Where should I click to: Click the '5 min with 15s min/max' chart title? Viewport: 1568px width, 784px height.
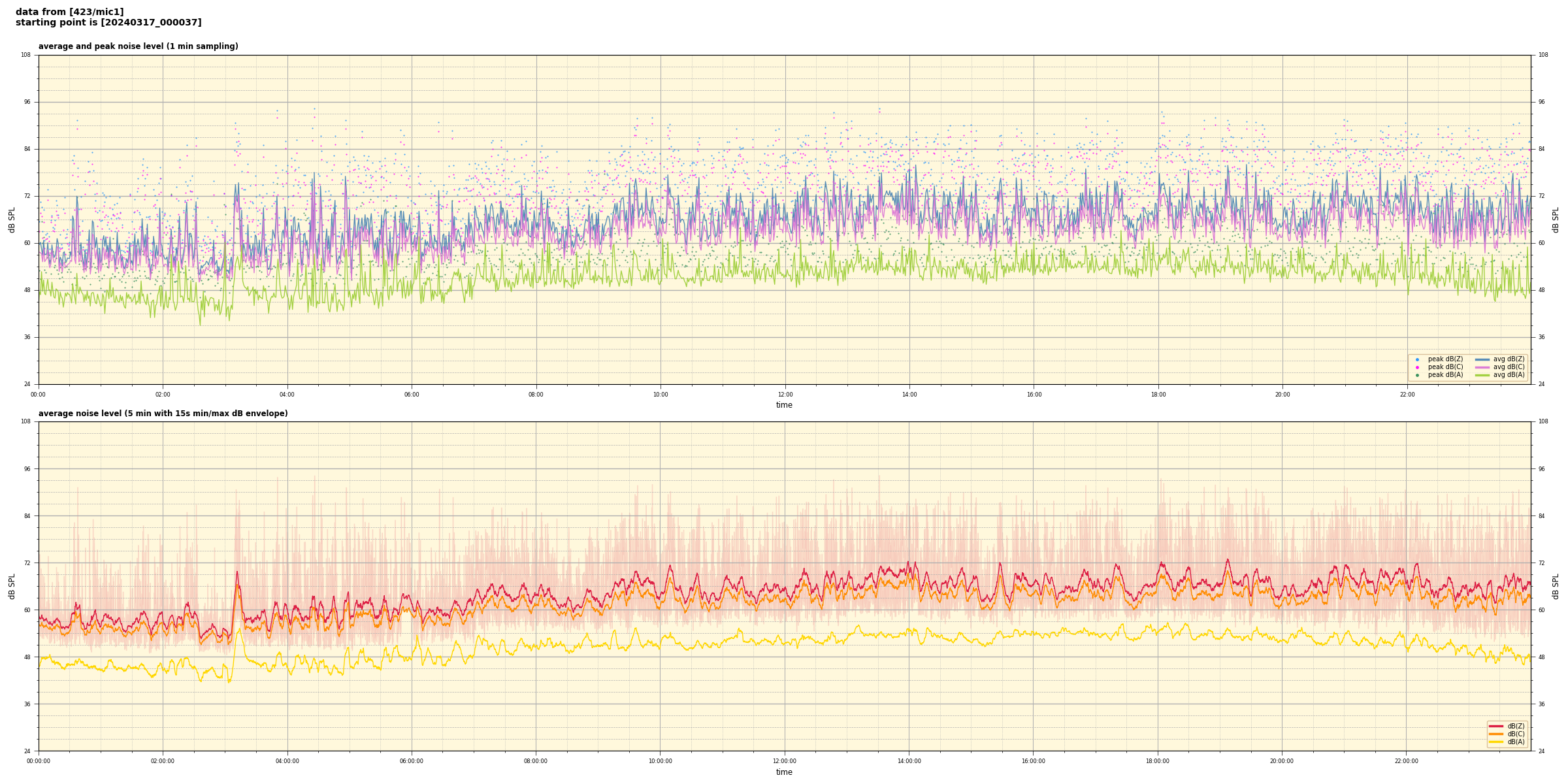(163, 414)
